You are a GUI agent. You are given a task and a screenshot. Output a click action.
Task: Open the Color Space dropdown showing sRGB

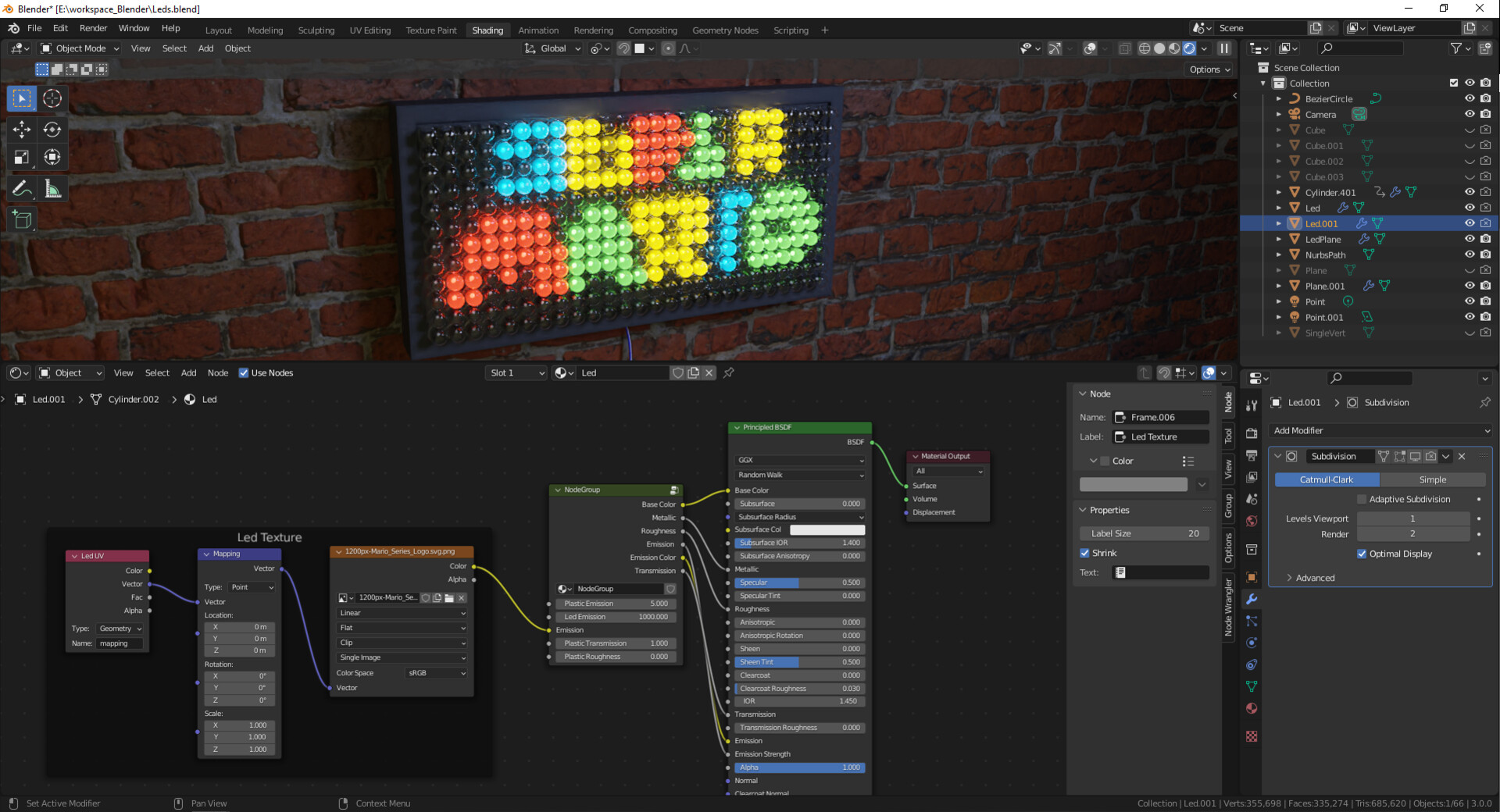click(x=435, y=672)
